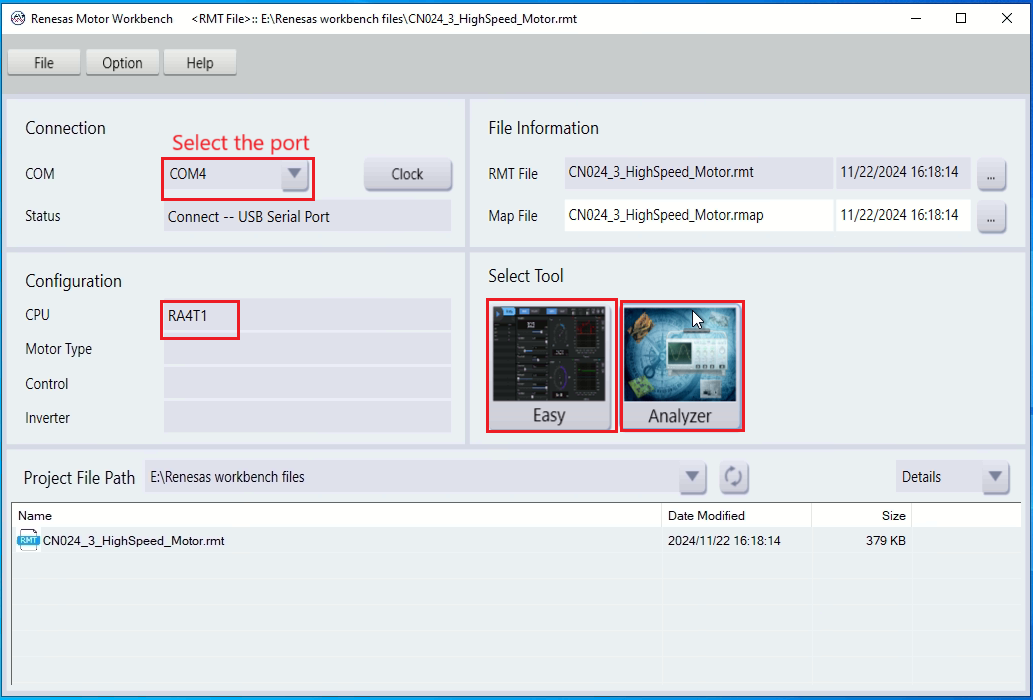The height and width of the screenshot is (700, 1033).
Task: Expand the Project File Path dropdown
Action: [x=692, y=477]
